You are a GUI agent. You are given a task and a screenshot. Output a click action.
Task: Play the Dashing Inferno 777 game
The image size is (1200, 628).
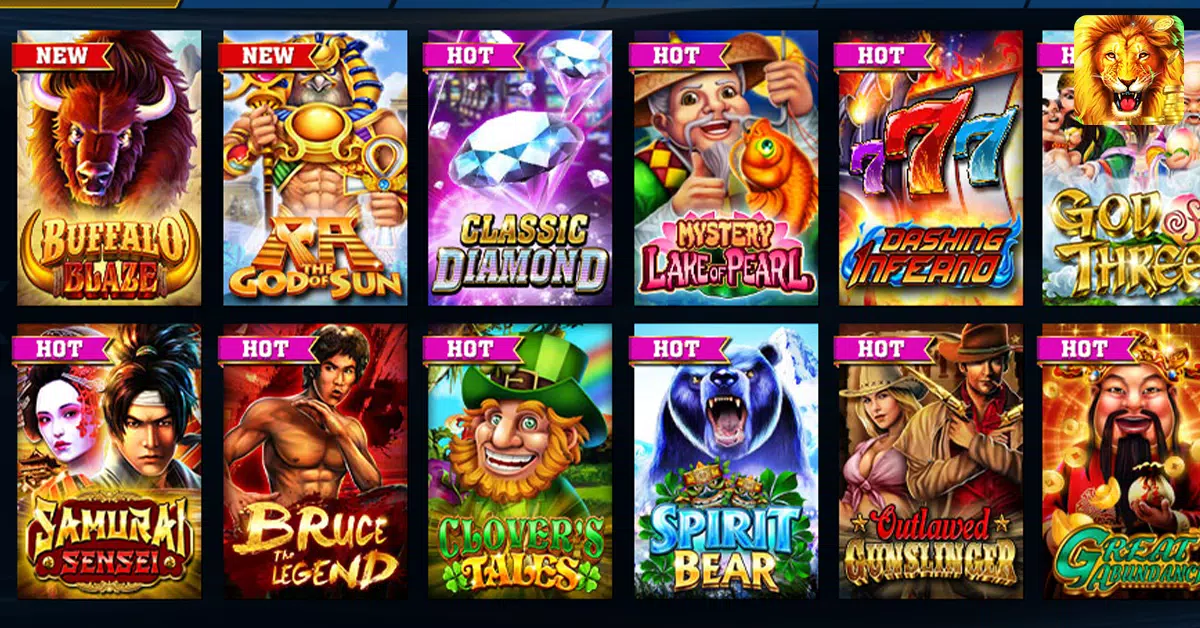tap(931, 168)
